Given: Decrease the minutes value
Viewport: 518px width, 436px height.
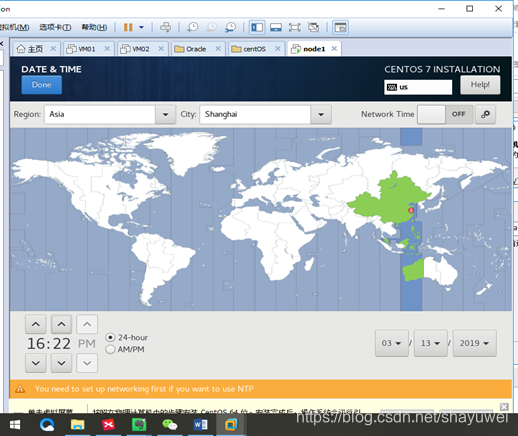Looking at the screenshot, I should [61, 363].
